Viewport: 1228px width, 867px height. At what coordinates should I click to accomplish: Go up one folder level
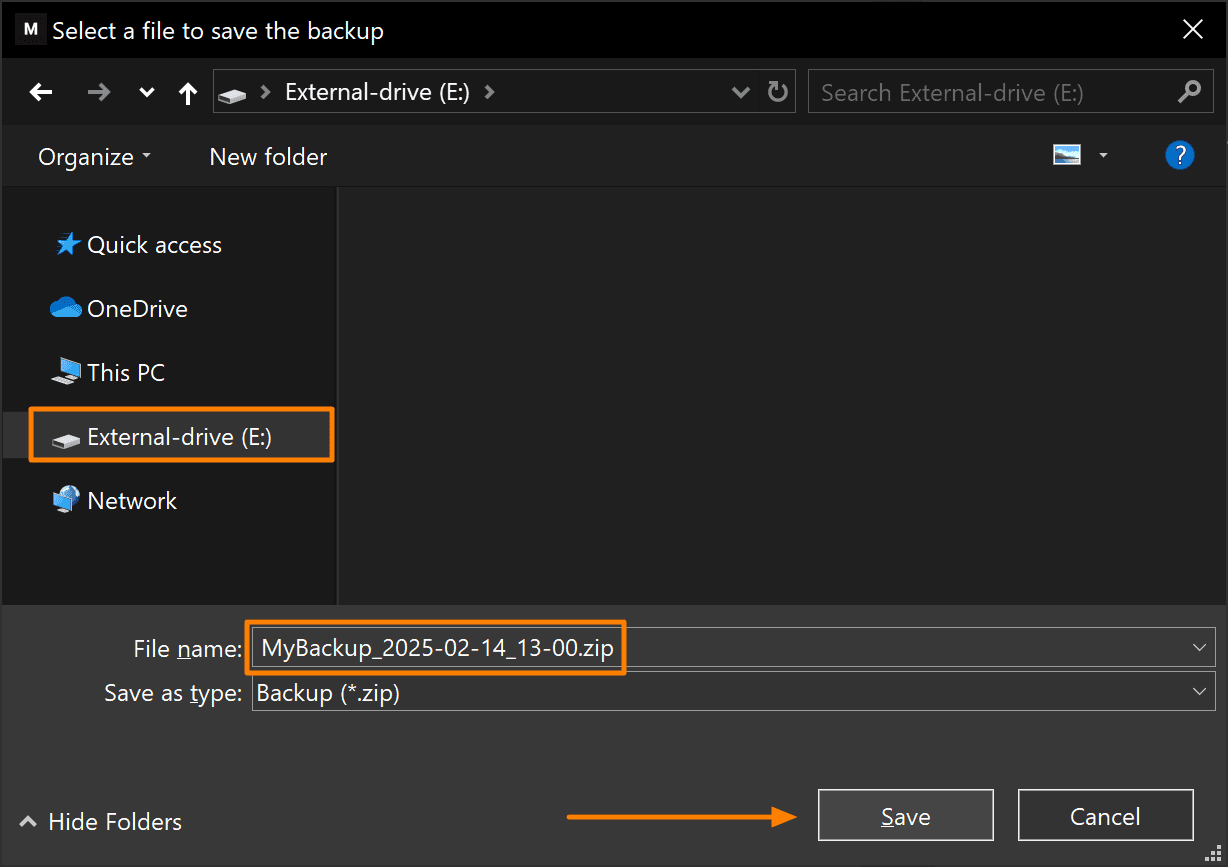(187, 91)
